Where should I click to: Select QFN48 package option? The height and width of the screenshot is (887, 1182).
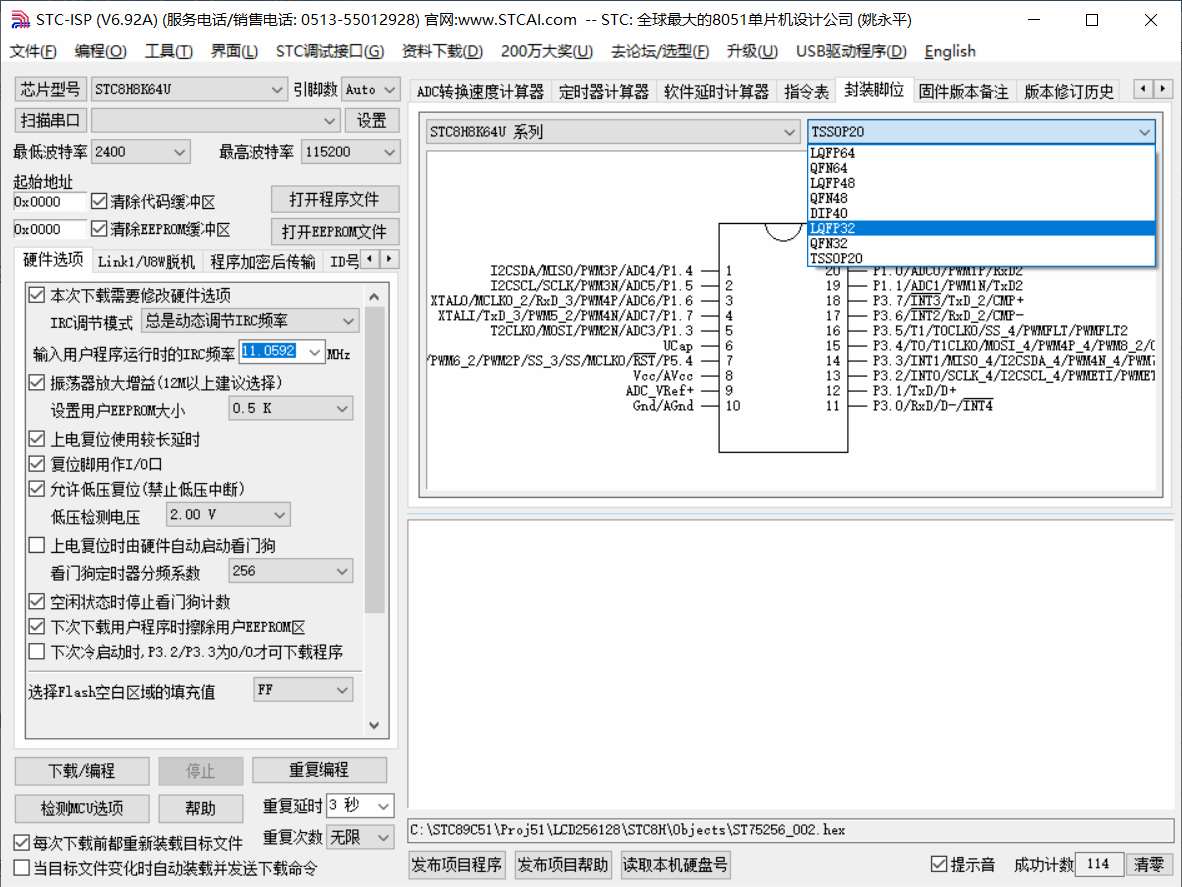tap(981, 198)
